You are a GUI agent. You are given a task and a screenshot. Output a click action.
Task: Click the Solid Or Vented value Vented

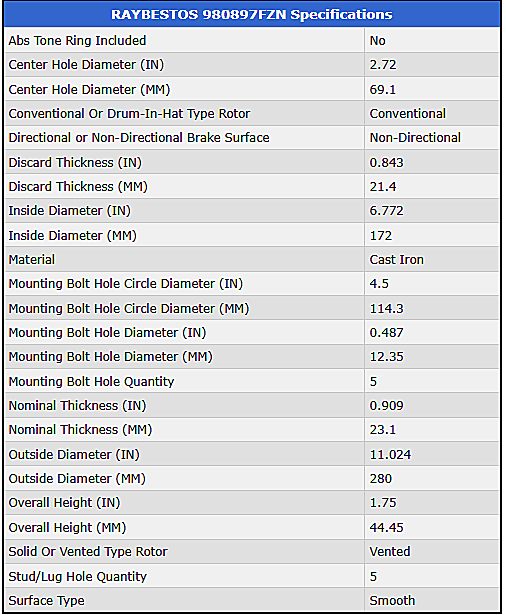390,551
